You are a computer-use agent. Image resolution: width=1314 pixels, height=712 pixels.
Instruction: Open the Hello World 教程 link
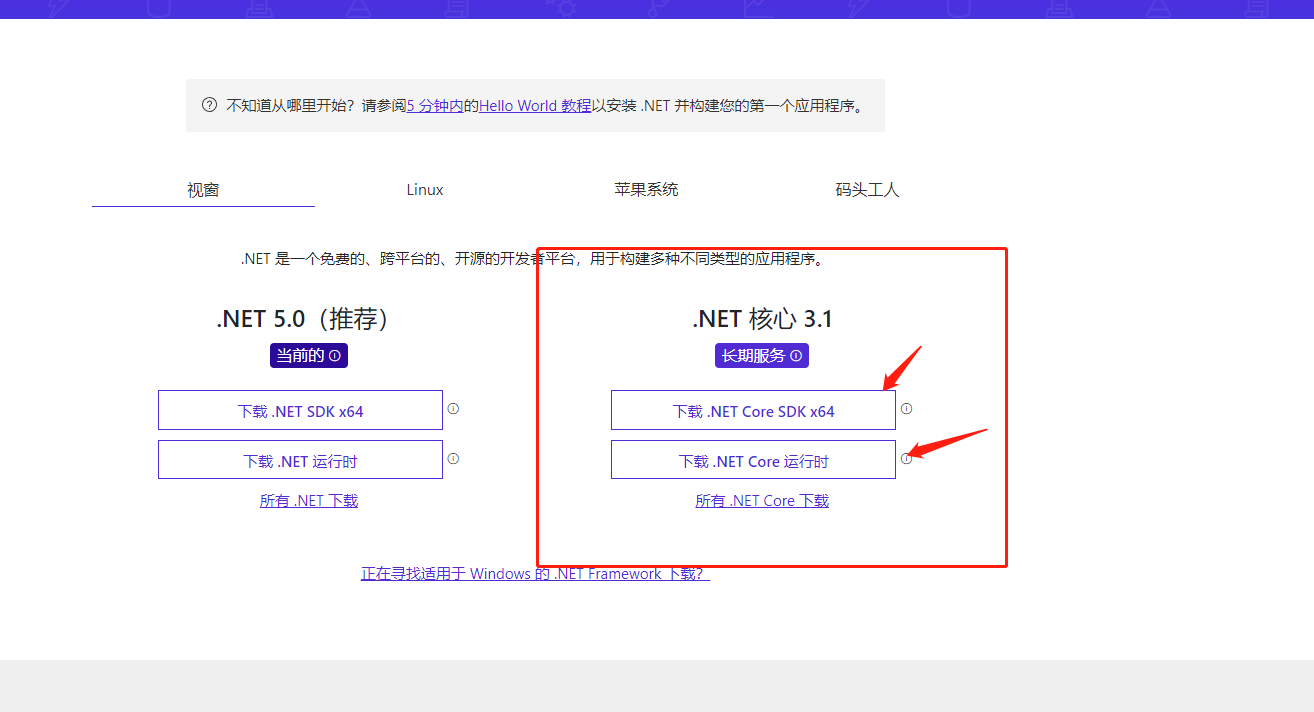click(535, 105)
